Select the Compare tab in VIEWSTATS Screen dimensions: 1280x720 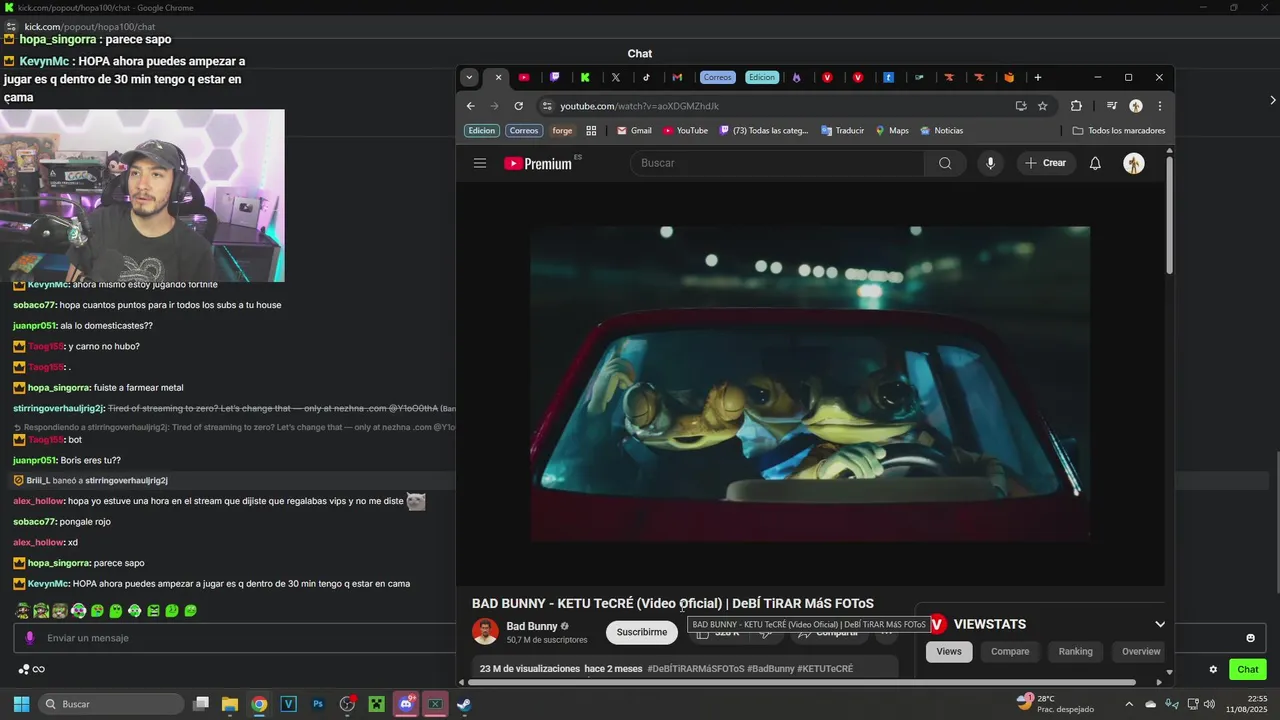click(x=1010, y=651)
